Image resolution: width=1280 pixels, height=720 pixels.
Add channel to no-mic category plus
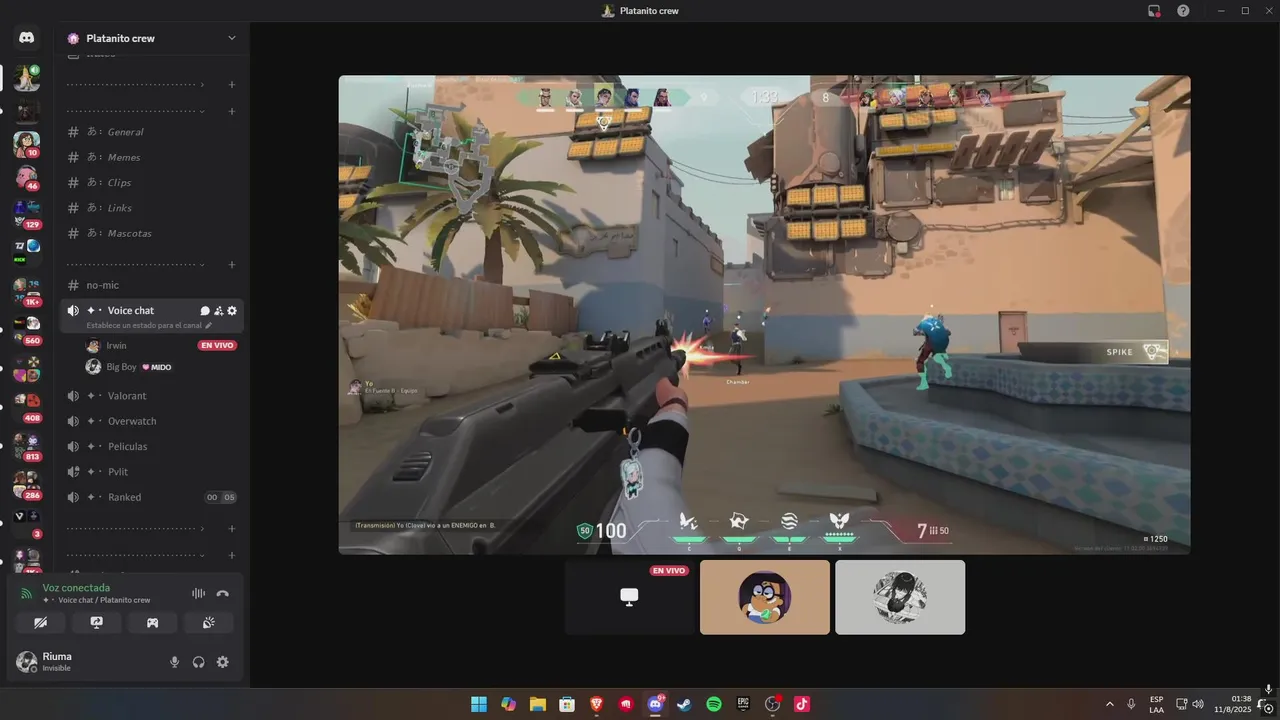click(232, 264)
